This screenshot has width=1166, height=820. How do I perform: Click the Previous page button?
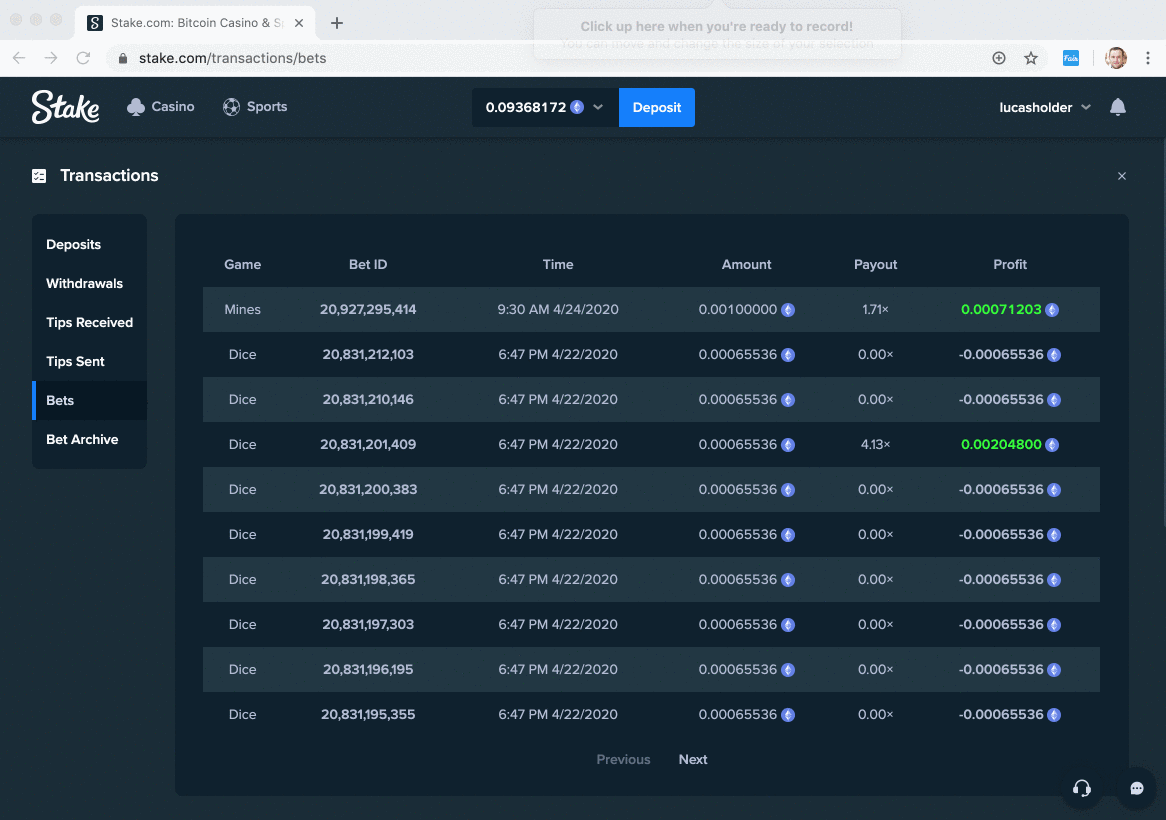pyautogui.click(x=623, y=759)
